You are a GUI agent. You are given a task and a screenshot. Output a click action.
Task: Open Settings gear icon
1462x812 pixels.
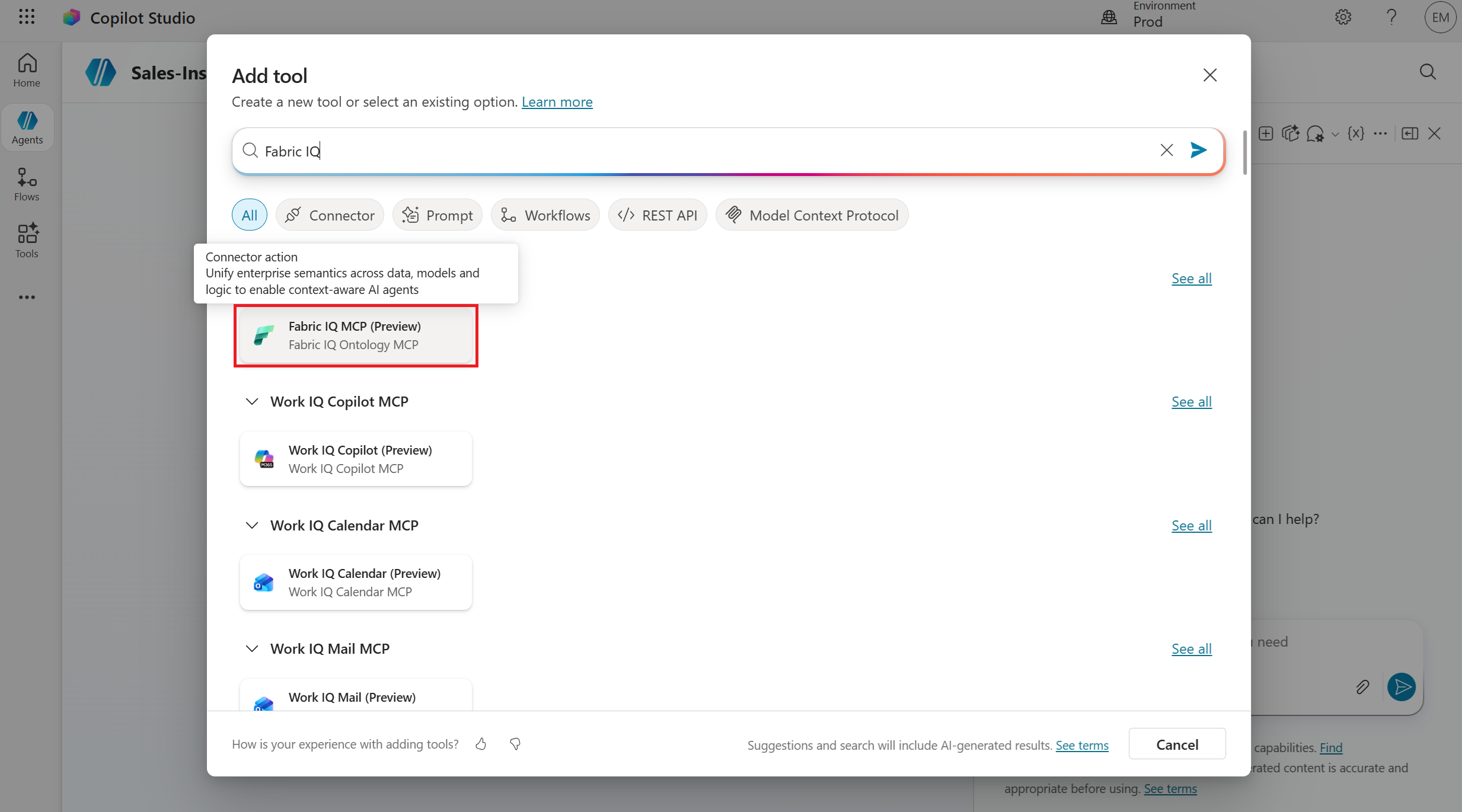[x=1343, y=17]
